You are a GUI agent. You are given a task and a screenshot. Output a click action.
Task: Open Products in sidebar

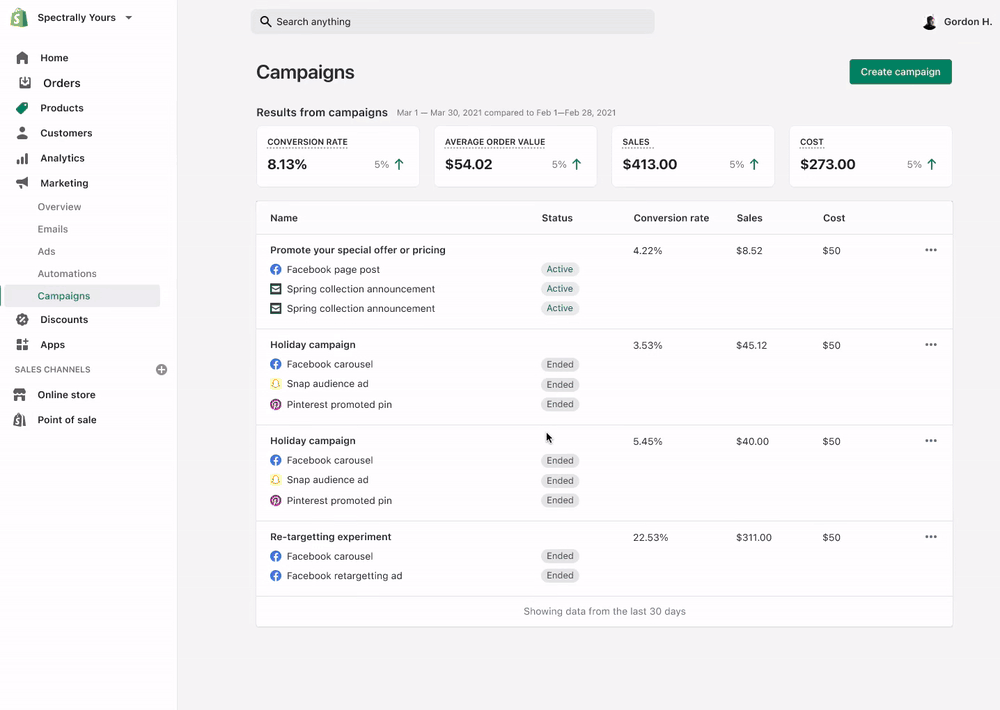(62, 108)
